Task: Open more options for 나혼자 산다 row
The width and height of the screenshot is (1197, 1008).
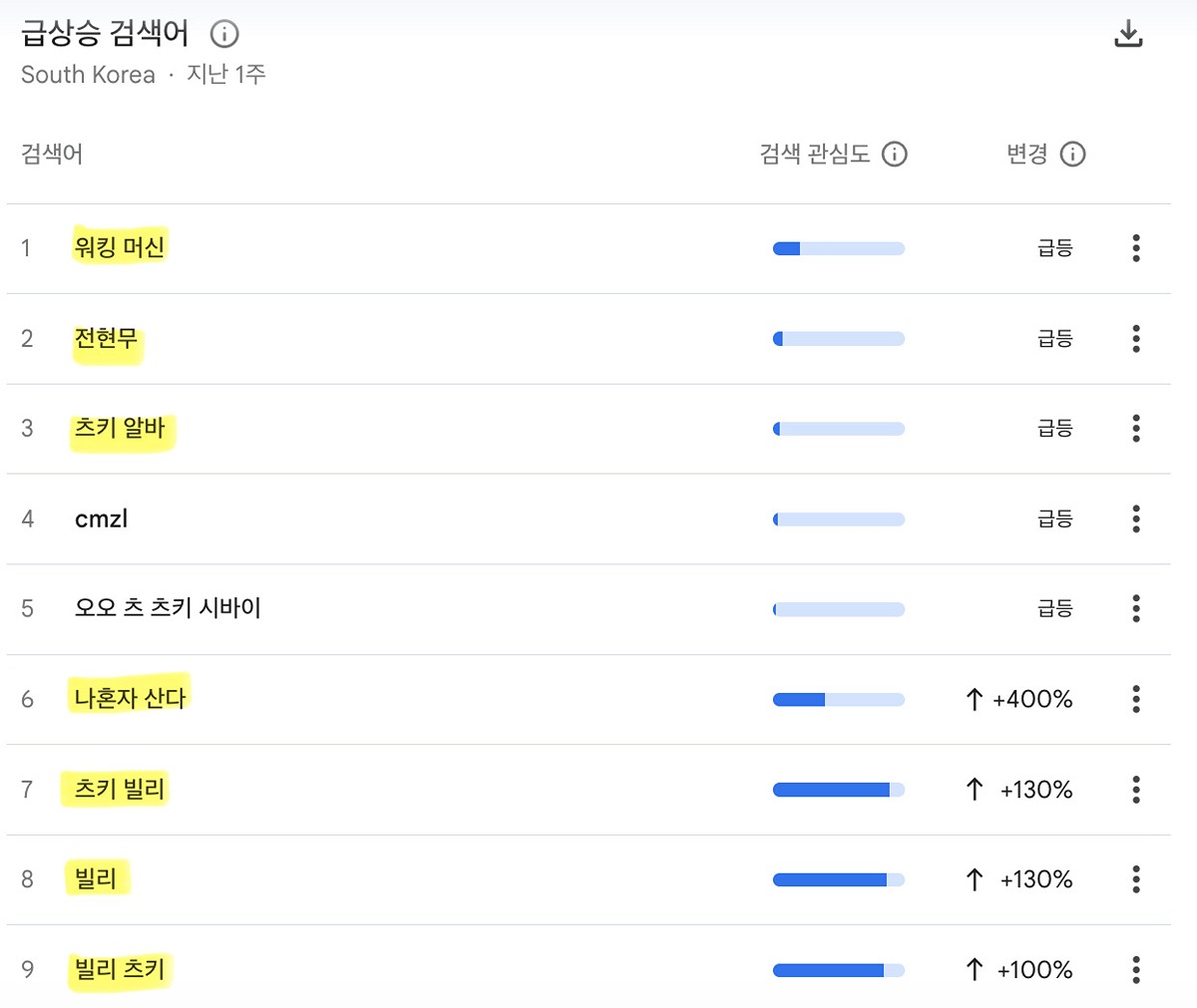Action: pyautogui.click(x=1135, y=699)
